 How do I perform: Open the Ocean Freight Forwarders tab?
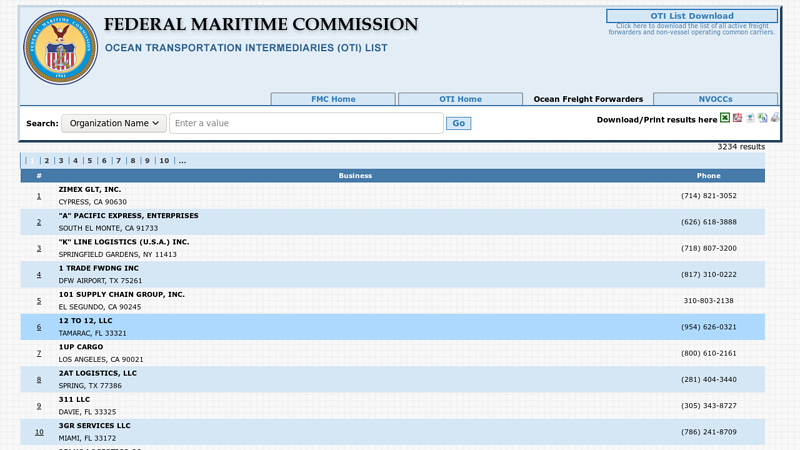[x=588, y=99]
